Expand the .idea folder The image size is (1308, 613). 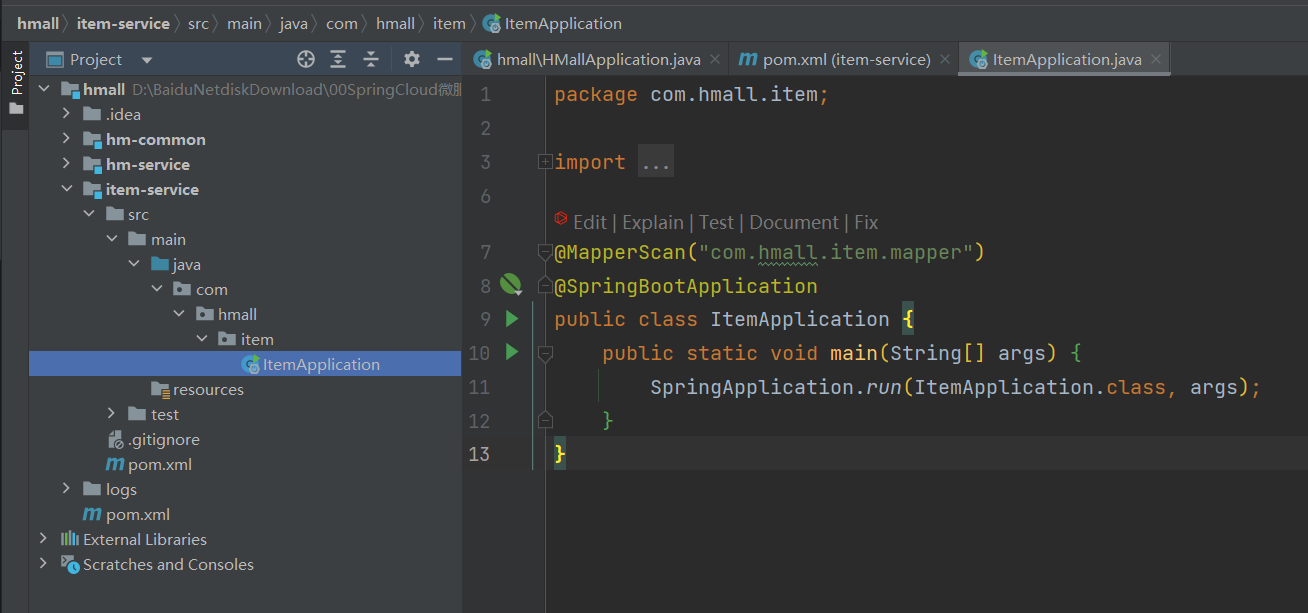coord(66,114)
